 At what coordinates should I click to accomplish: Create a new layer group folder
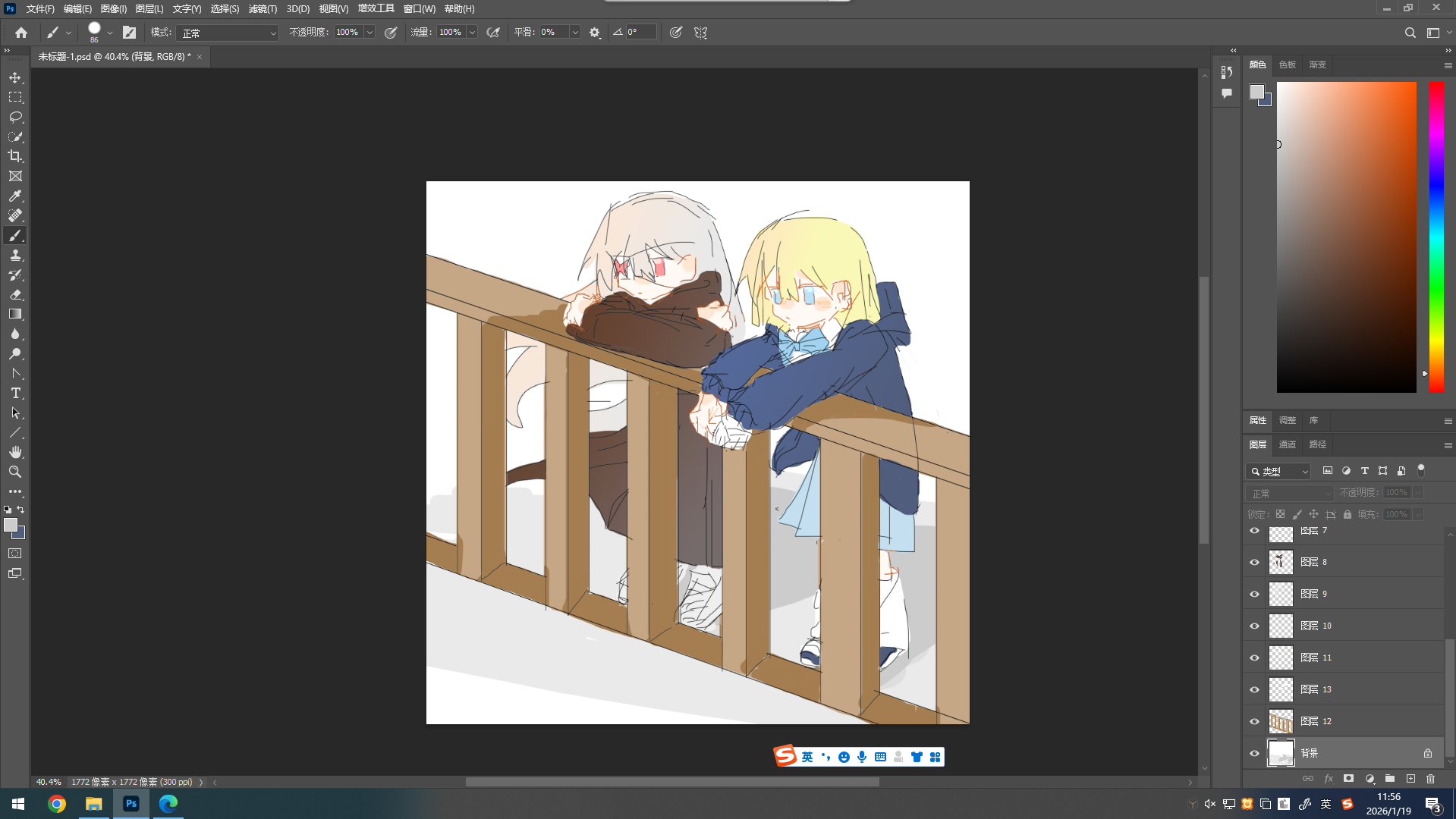tap(1389, 779)
